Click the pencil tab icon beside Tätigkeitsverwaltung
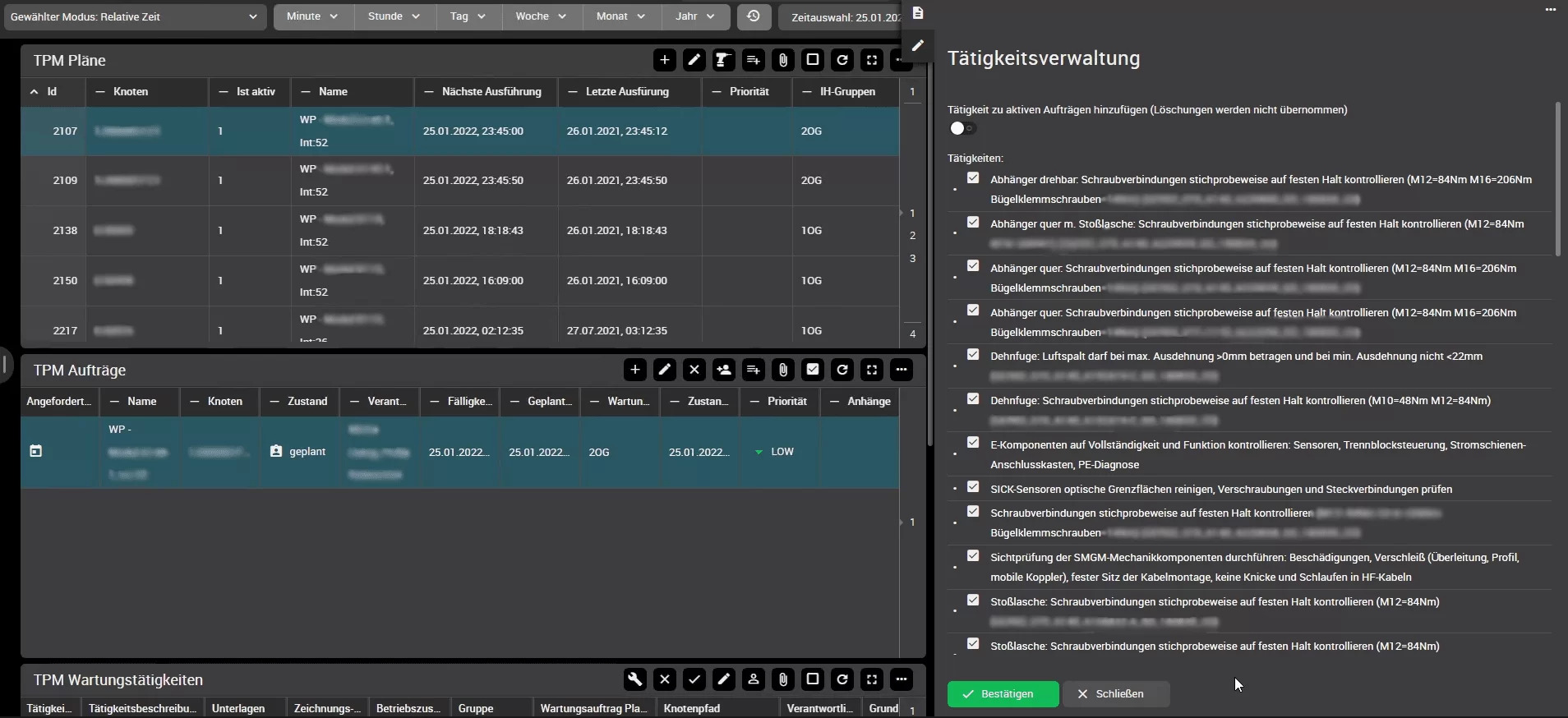The image size is (1568, 718). (918, 45)
